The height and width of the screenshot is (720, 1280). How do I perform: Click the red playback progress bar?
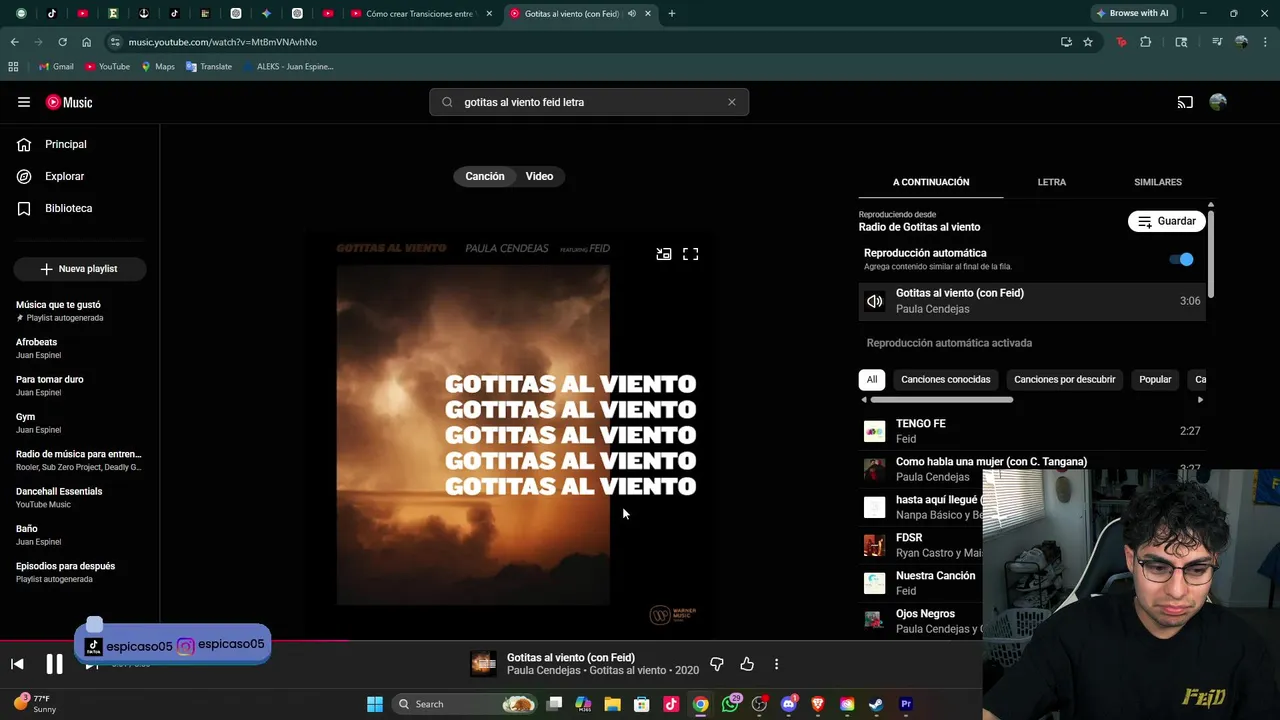[x=175, y=640]
